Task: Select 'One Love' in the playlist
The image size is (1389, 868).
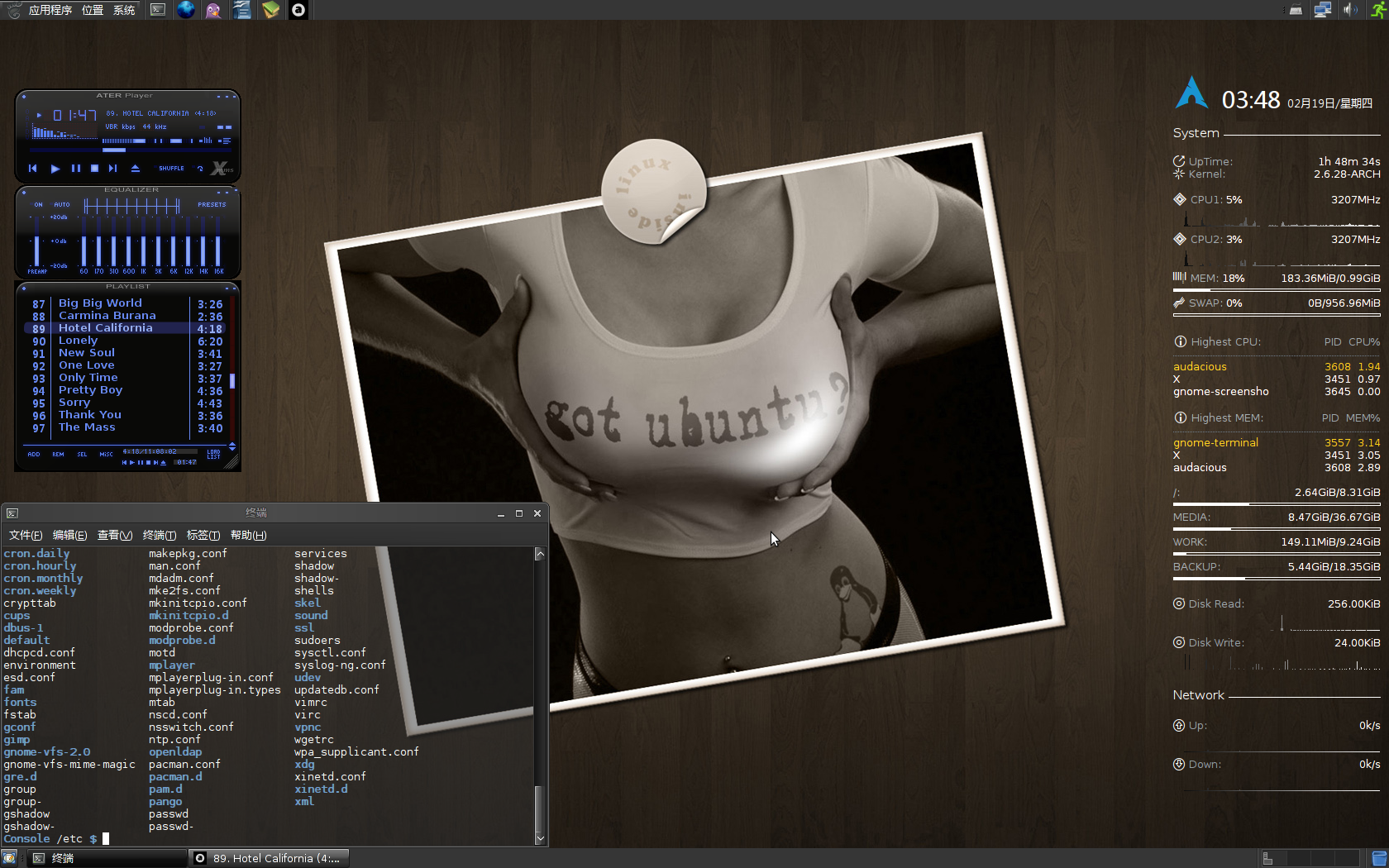Action: pyautogui.click(x=87, y=365)
